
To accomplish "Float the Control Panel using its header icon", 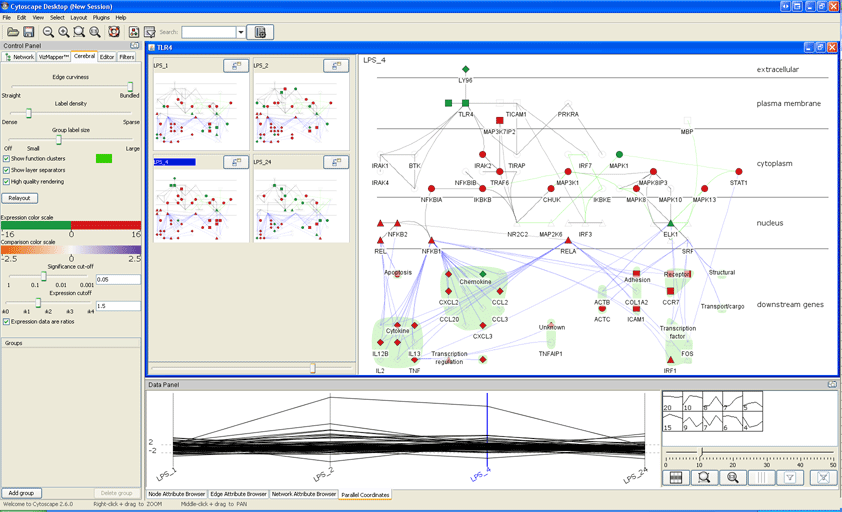I will click(x=135, y=46).
